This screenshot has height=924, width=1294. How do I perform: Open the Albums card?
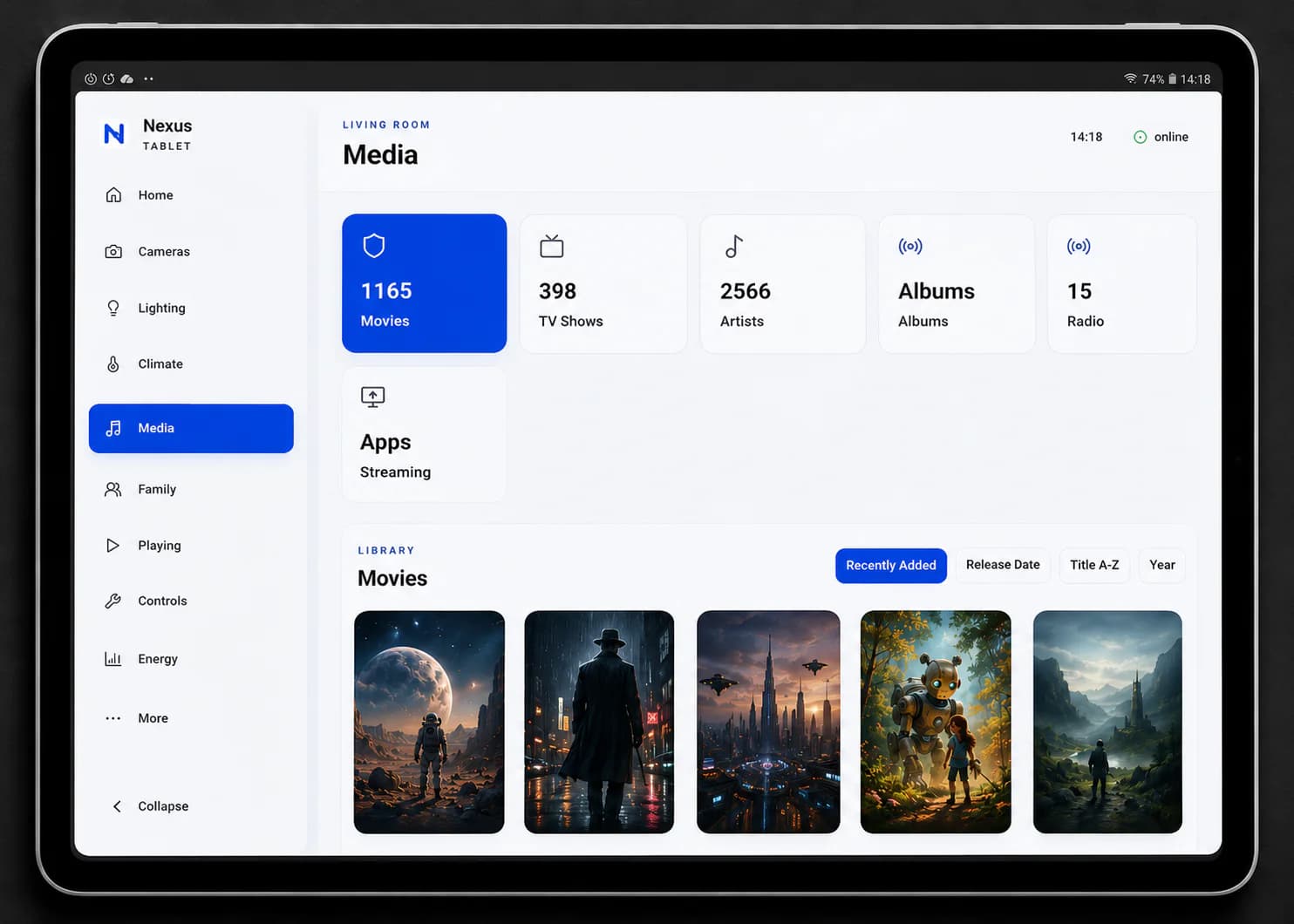point(957,283)
